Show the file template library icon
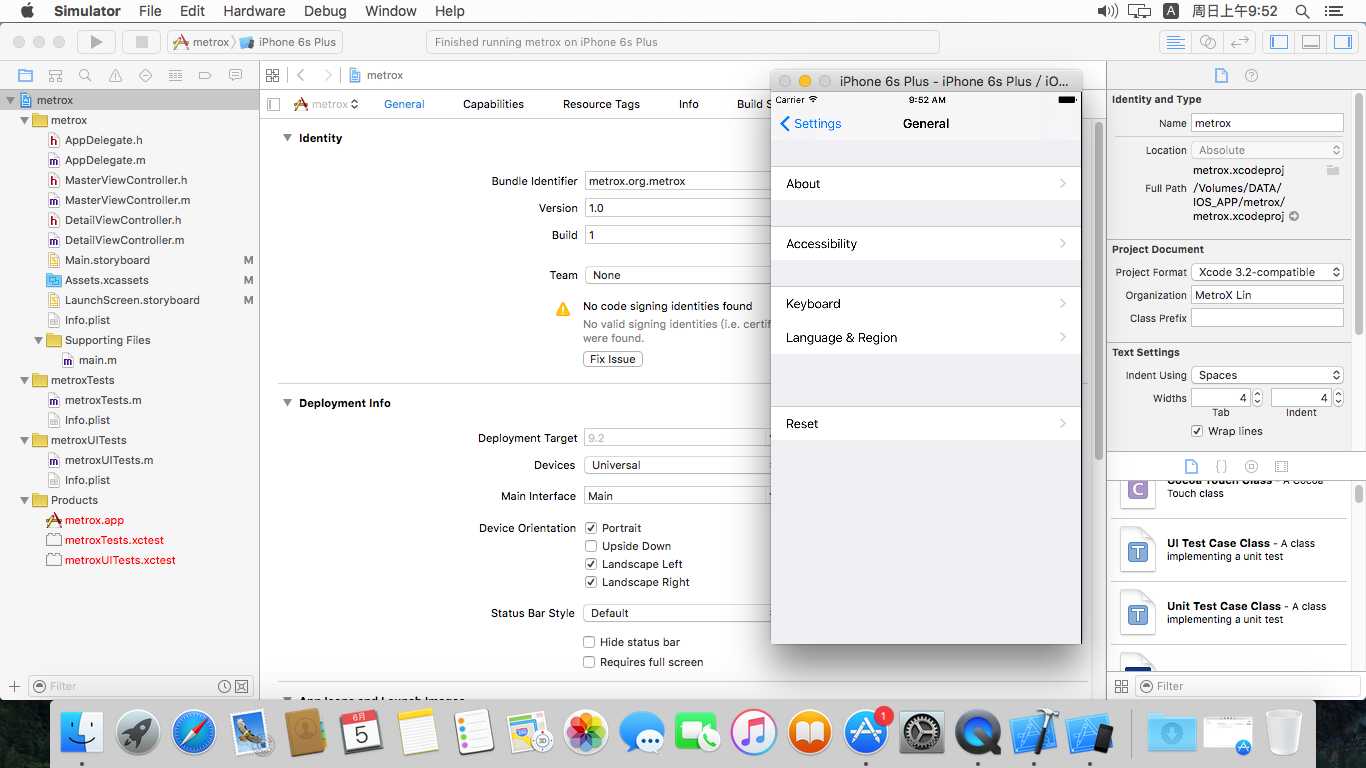Image resolution: width=1366 pixels, height=768 pixels. [x=1191, y=467]
